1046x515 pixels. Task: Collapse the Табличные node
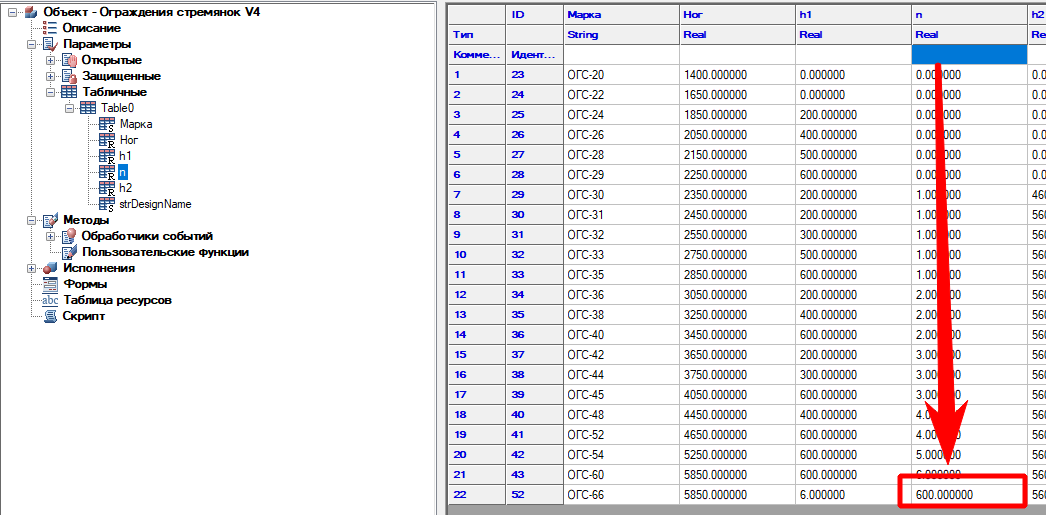(50, 92)
